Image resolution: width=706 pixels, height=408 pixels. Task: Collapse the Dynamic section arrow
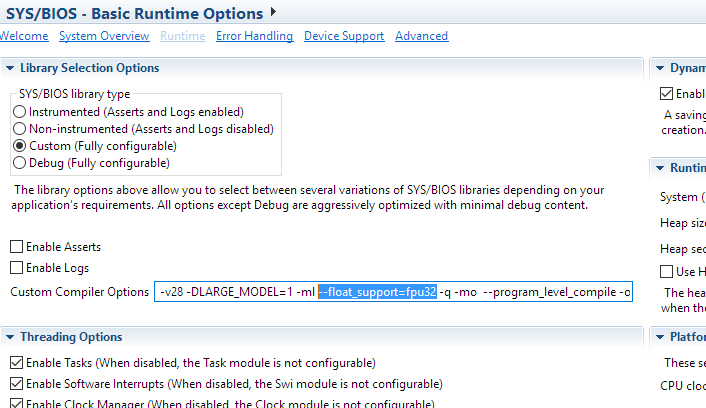coord(662,68)
